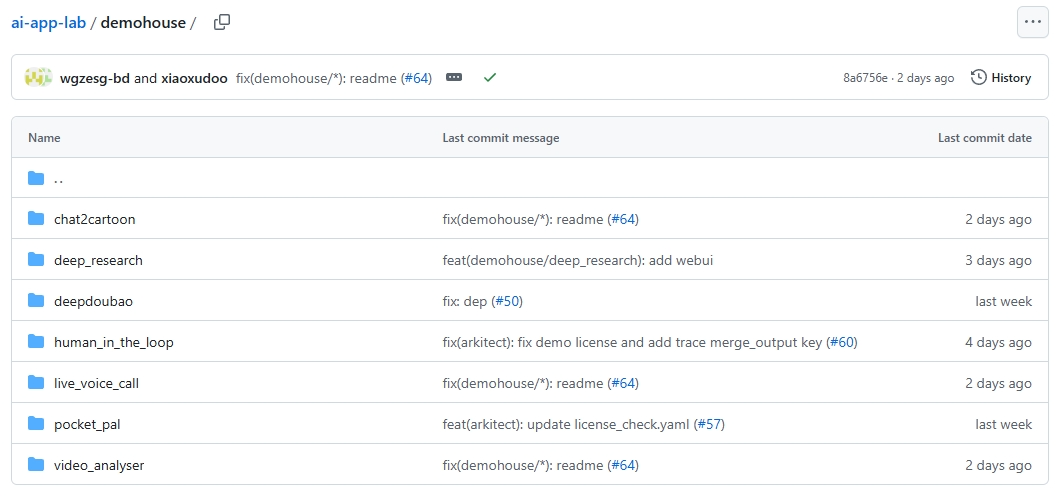This screenshot has height=496, width=1062.
Task: Open the chat2cartoon folder icon
Action: pos(36,219)
